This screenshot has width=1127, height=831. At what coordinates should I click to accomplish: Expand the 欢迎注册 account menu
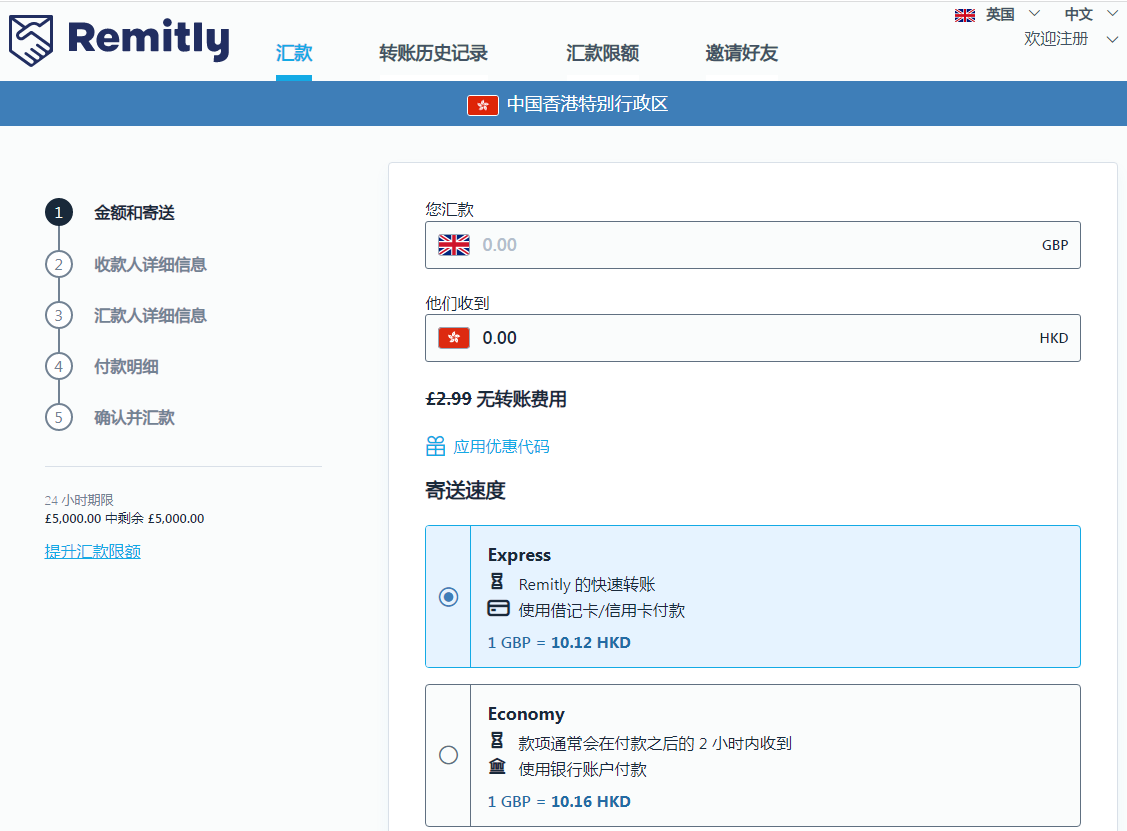(1069, 39)
